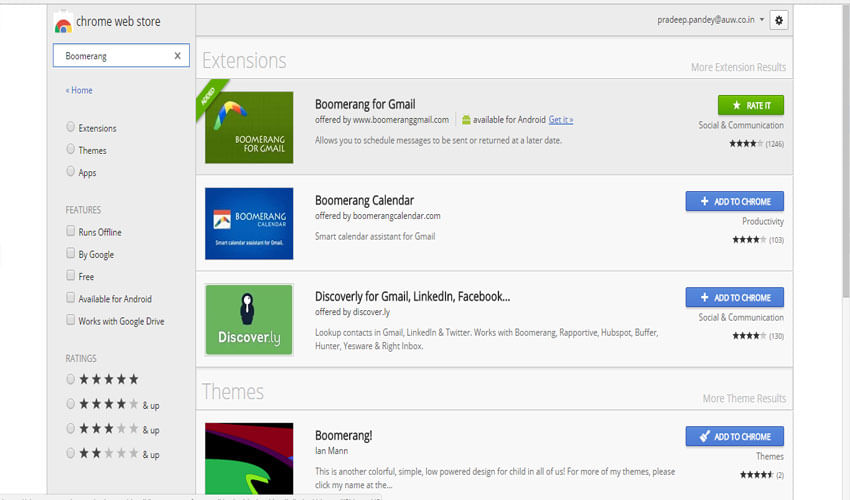Select the two stars & up filter

70,453
